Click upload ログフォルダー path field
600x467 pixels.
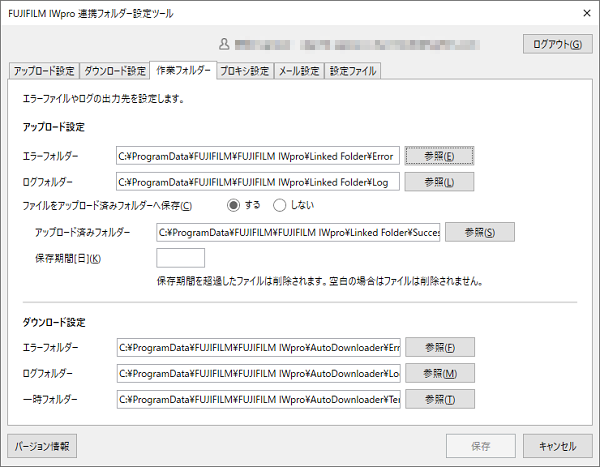tap(258, 182)
